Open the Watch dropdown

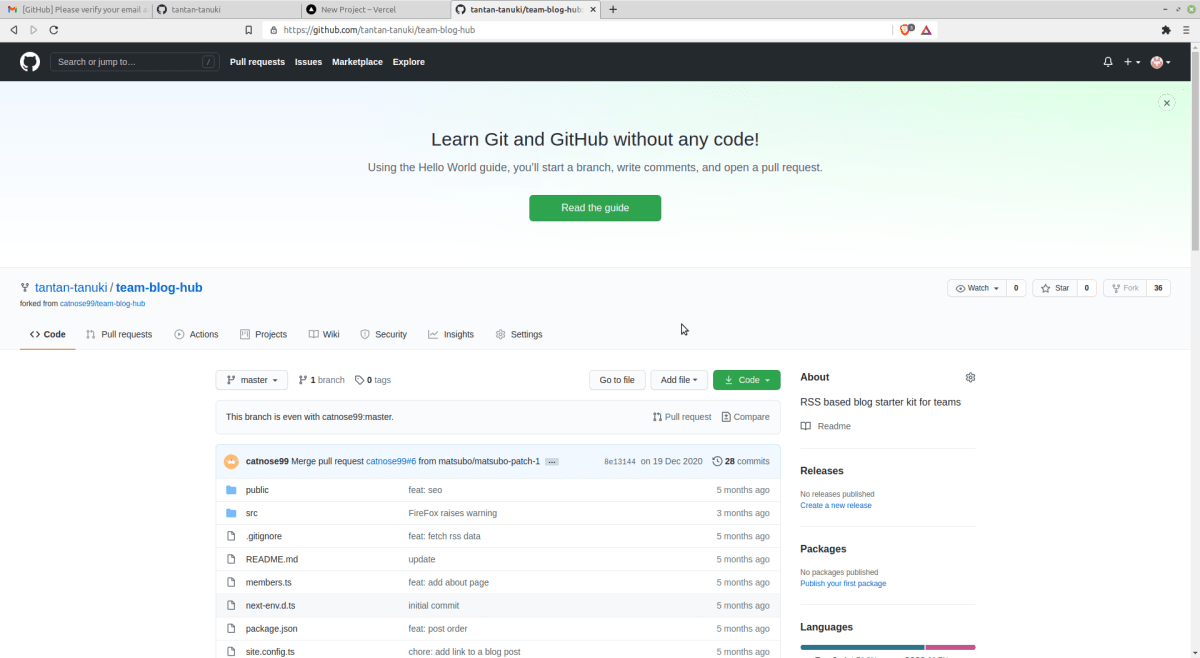tap(977, 288)
